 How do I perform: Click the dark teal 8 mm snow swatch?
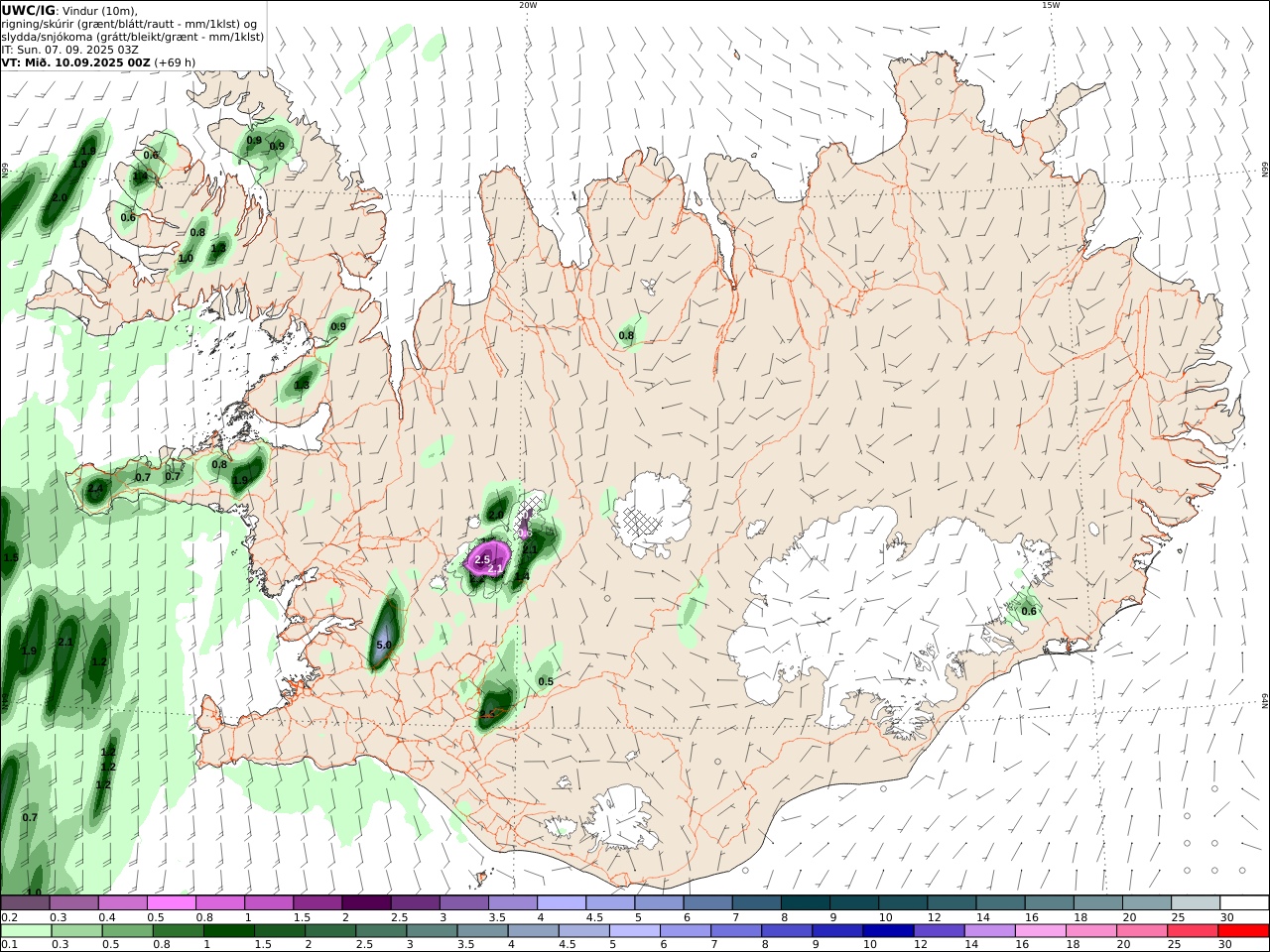(x=806, y=903)
